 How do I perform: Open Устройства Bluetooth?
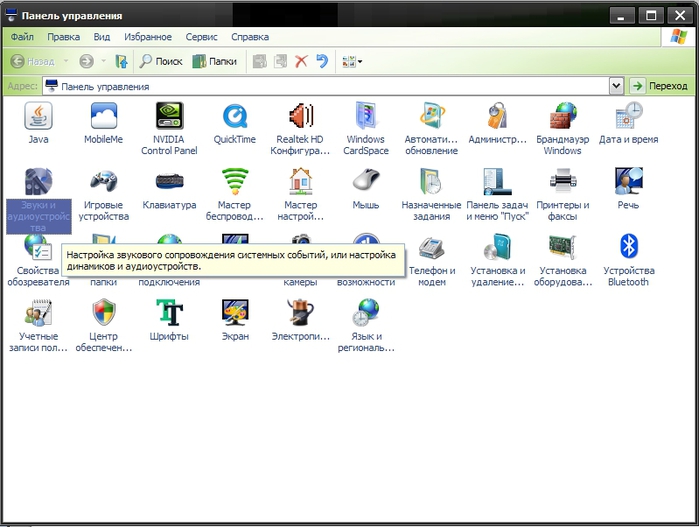(x=629, y=260)
